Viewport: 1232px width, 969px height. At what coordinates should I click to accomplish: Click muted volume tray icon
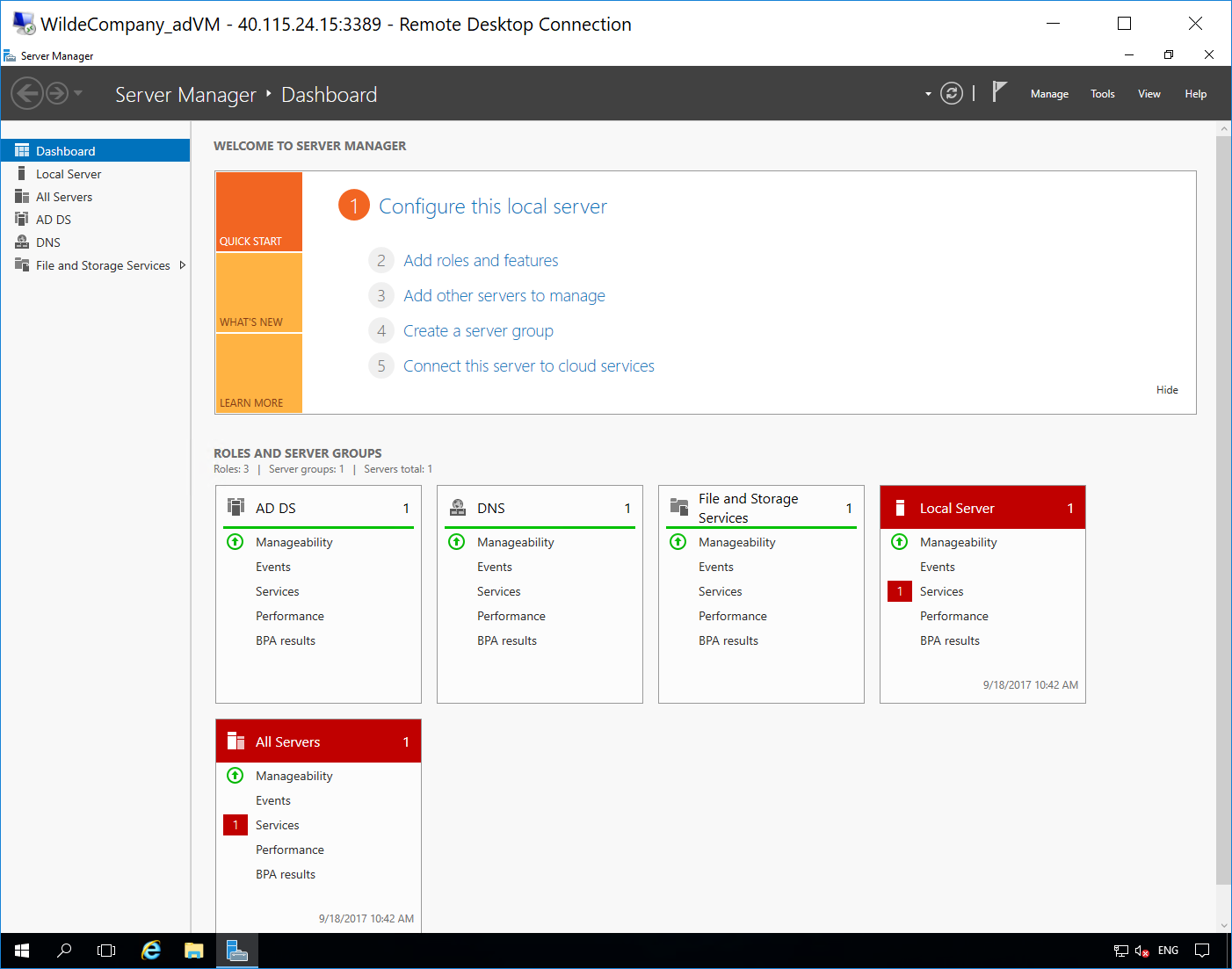(1142, 951)
